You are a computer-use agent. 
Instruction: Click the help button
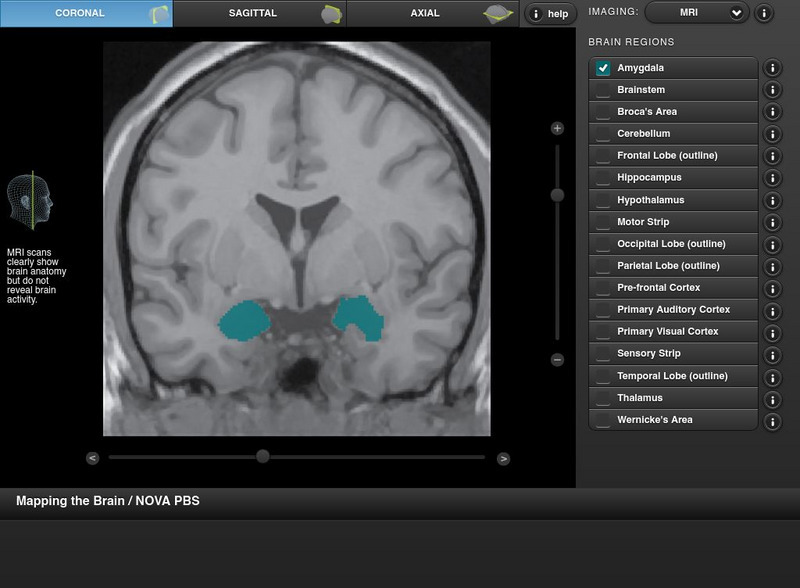point(550,14)
